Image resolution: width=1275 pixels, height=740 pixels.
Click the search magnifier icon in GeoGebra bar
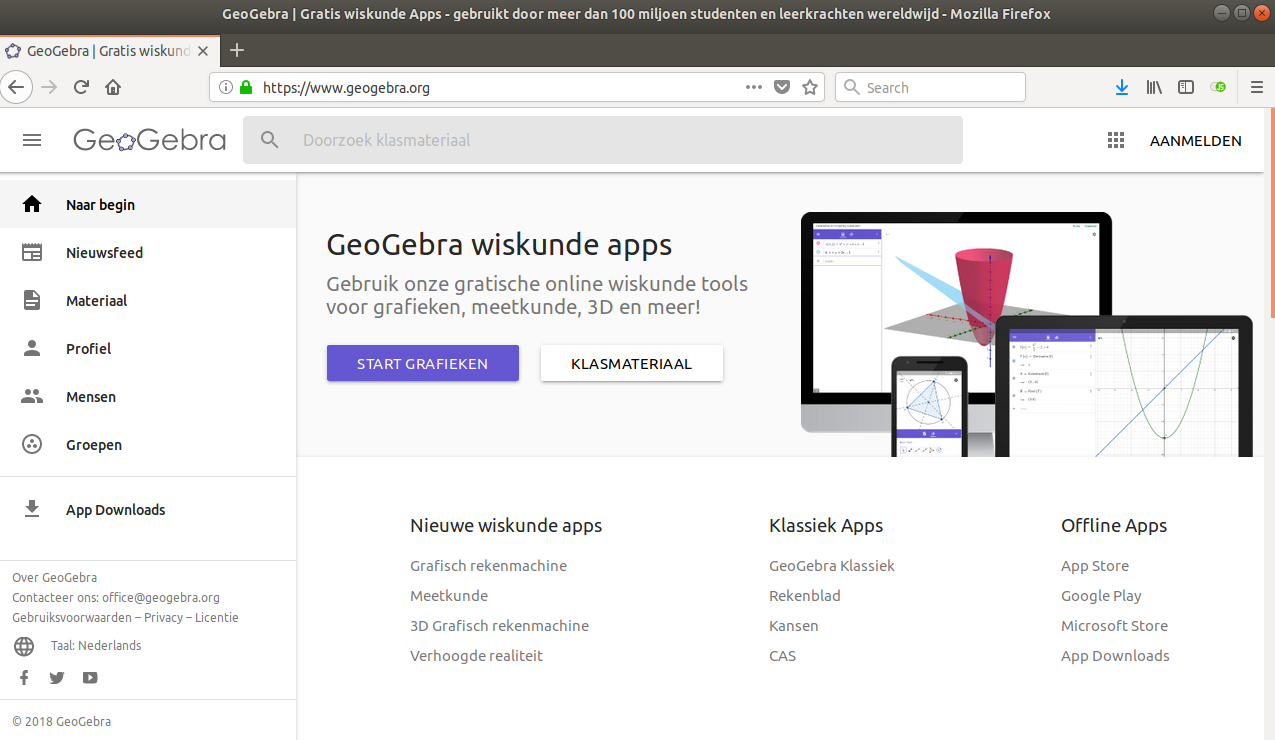click(x=270, y=140)
